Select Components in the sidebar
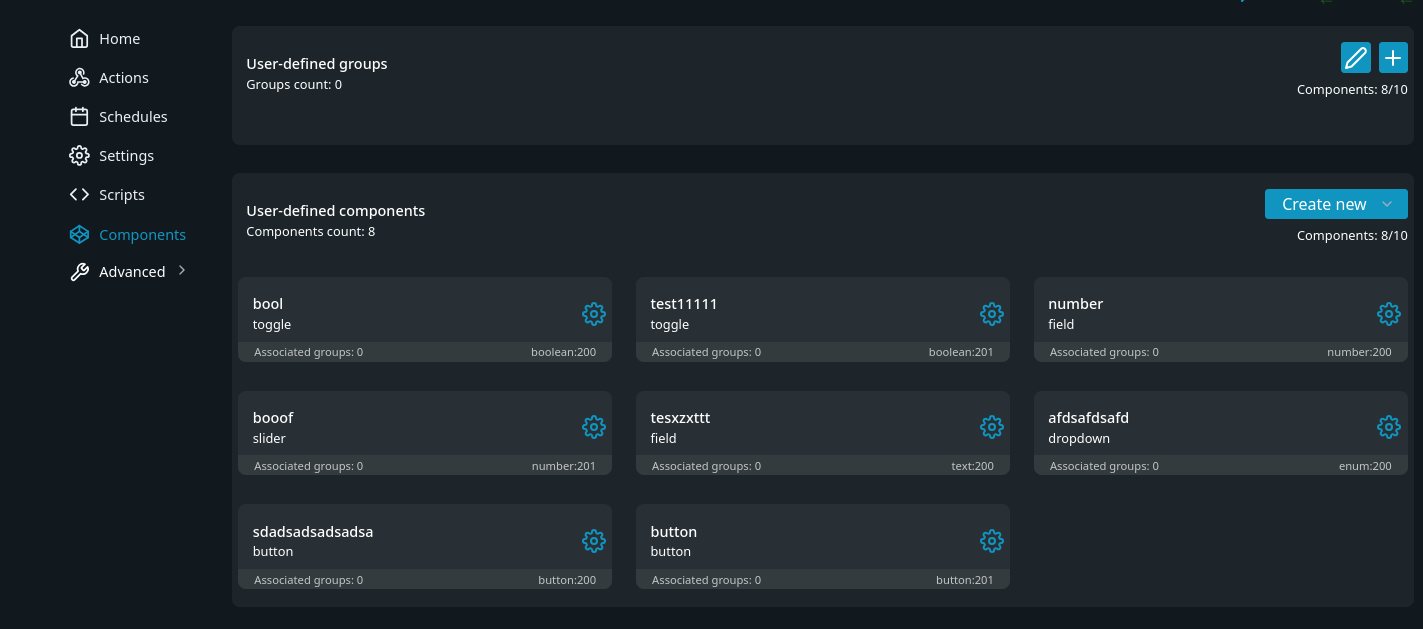Image resolution: width=1423 pixels, height=629 pixels. click(142, 235)
